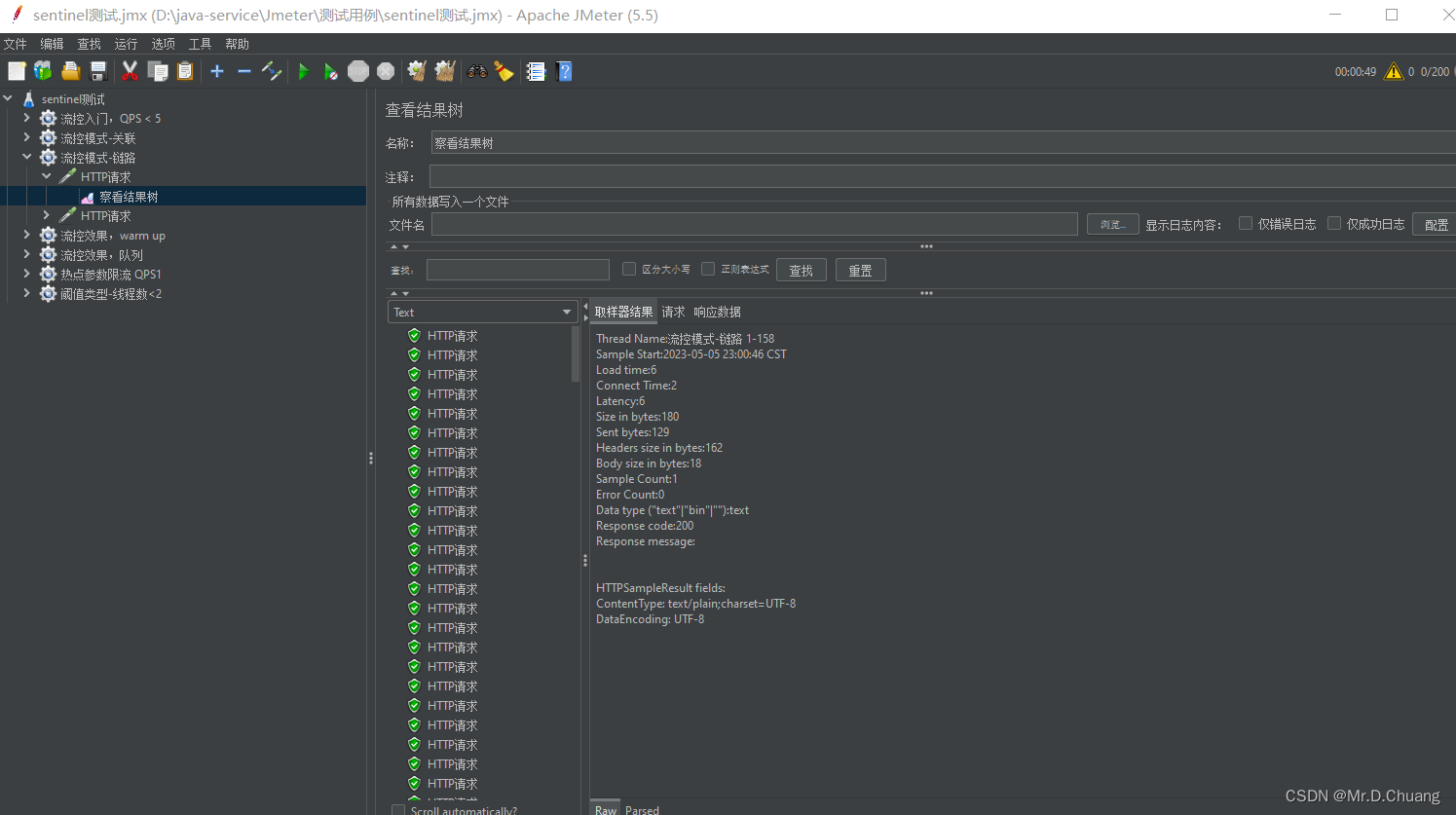Click the Copy icon in toolbar
Screen dimensions: 1456x815
pyautogui.click(x=158, y=71)
